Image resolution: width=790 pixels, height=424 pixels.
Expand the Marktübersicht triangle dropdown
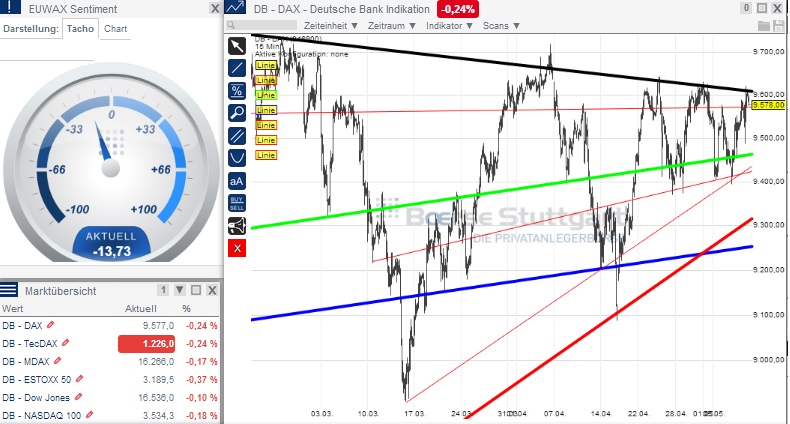coord(180,290)
